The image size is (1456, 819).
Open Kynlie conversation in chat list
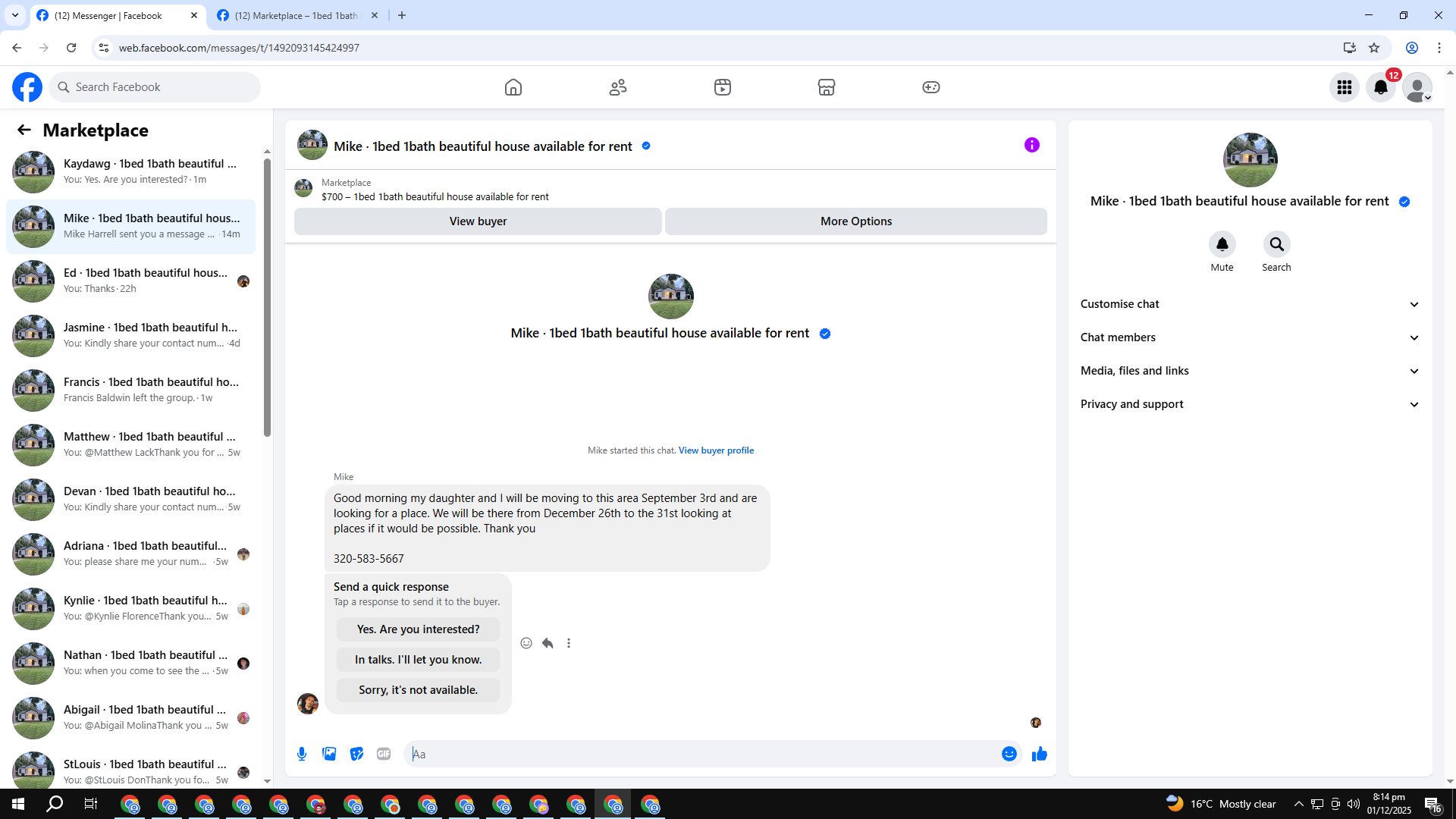[130, 608]
